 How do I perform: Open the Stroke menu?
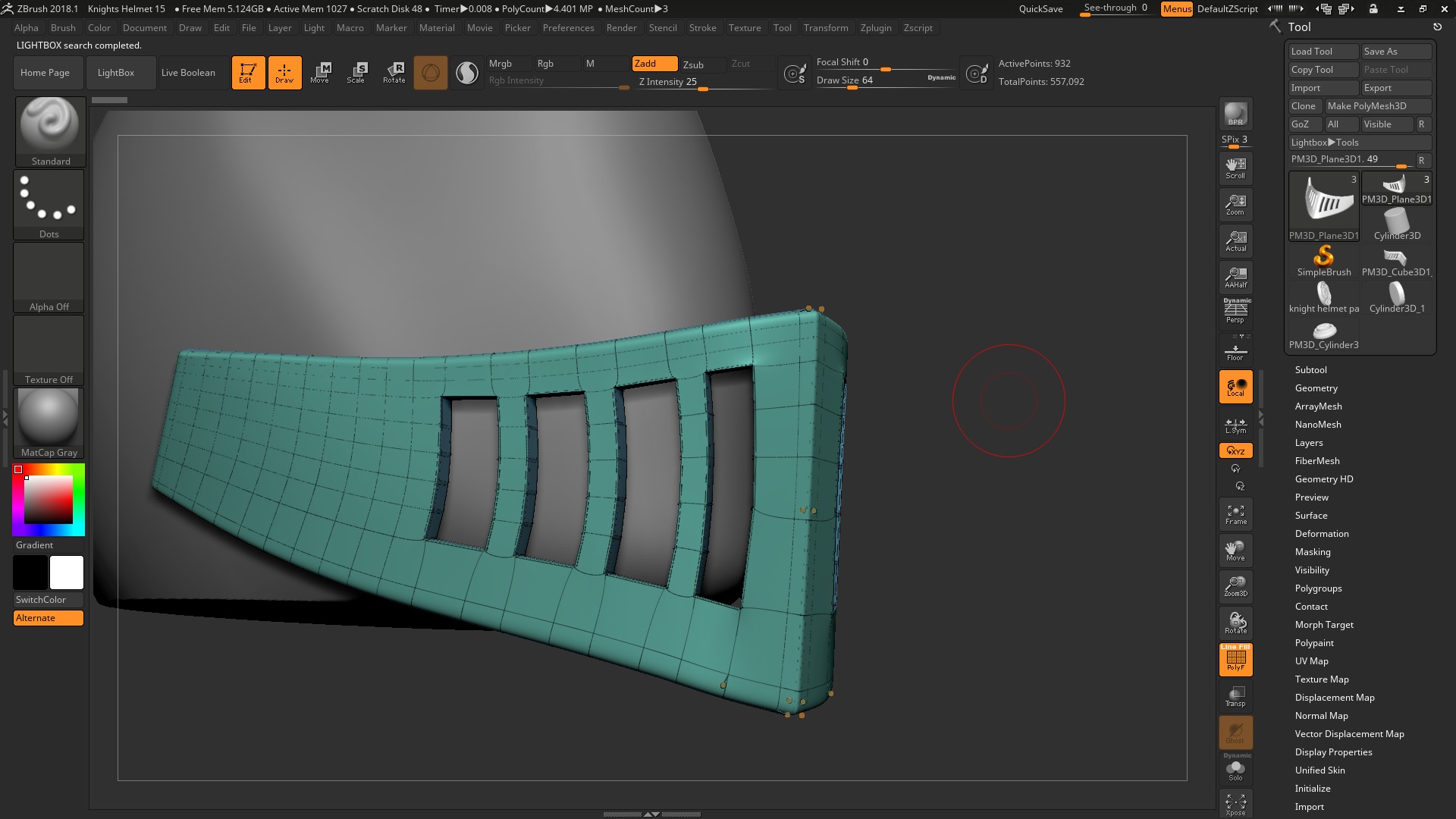pos(702,28)
